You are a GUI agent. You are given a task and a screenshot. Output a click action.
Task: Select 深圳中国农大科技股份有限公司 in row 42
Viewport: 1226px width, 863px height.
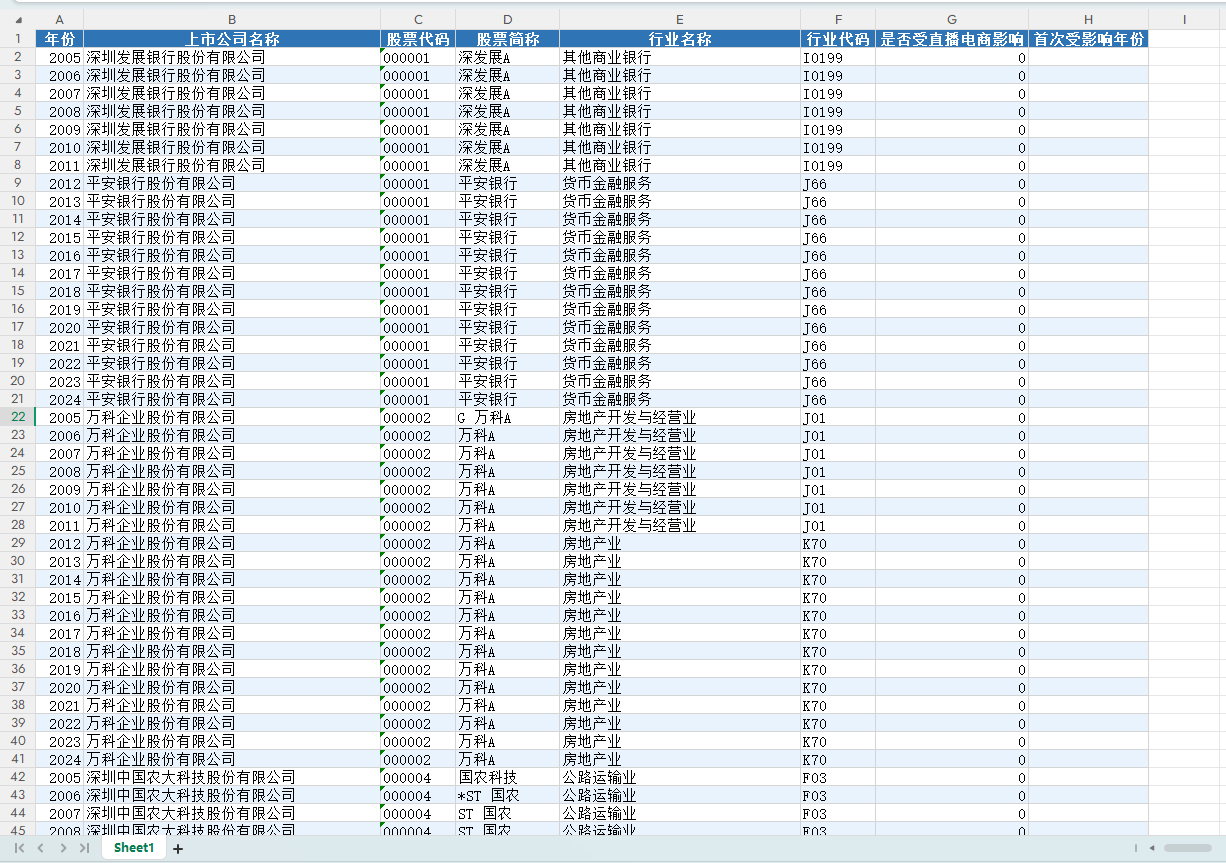tap(232, 777)
